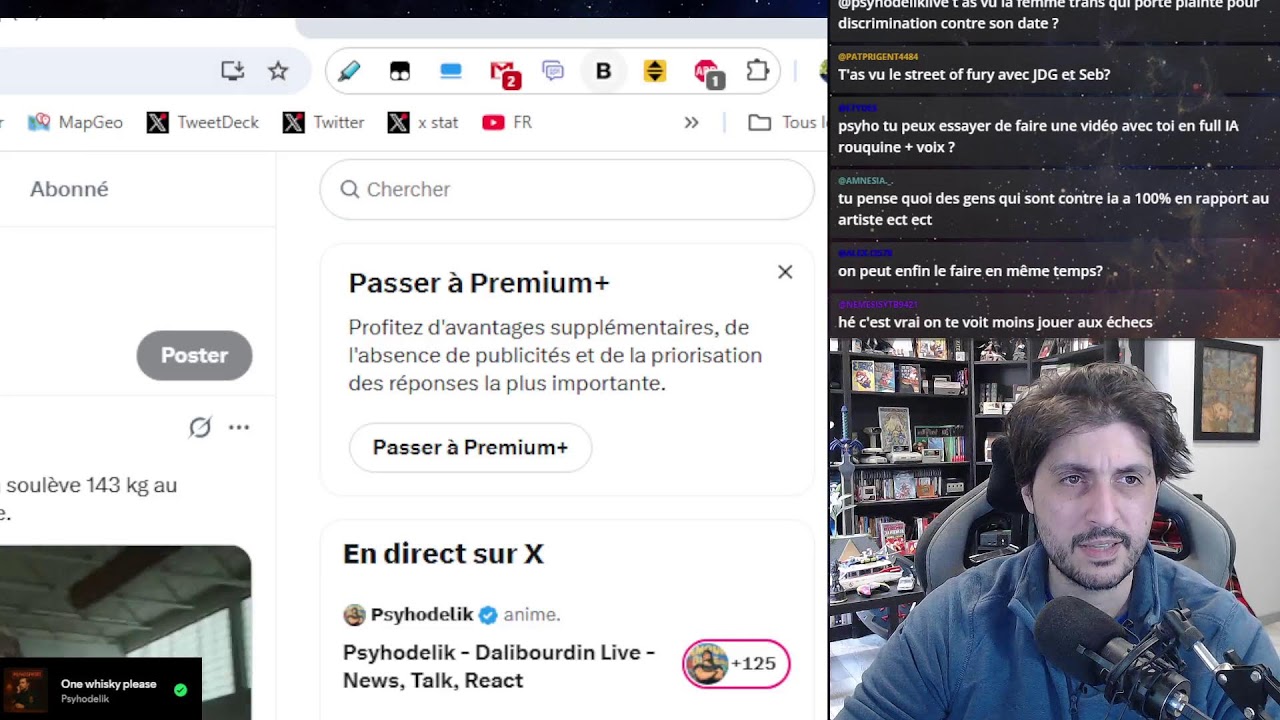1280x720 pixels.
Task: Click the @AMNESIA_ chat username
Action: tap(865, 181)
